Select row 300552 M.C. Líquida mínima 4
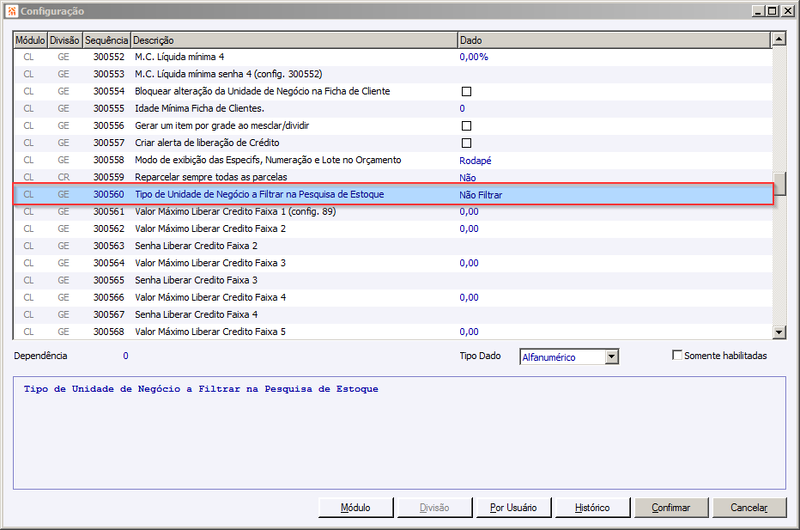Viewport: 800px width, 530px height. coord(393,57)
